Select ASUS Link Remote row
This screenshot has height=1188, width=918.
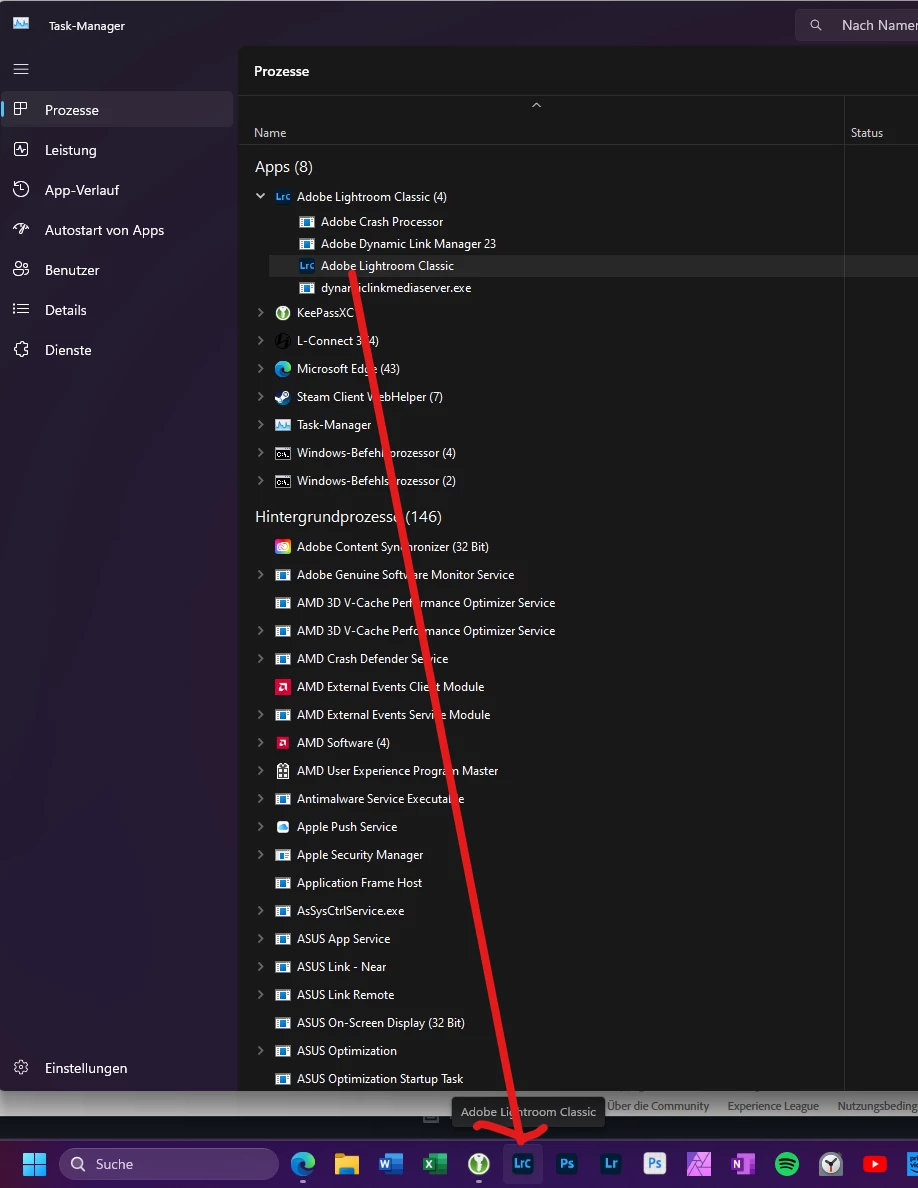tap(345, 996)
